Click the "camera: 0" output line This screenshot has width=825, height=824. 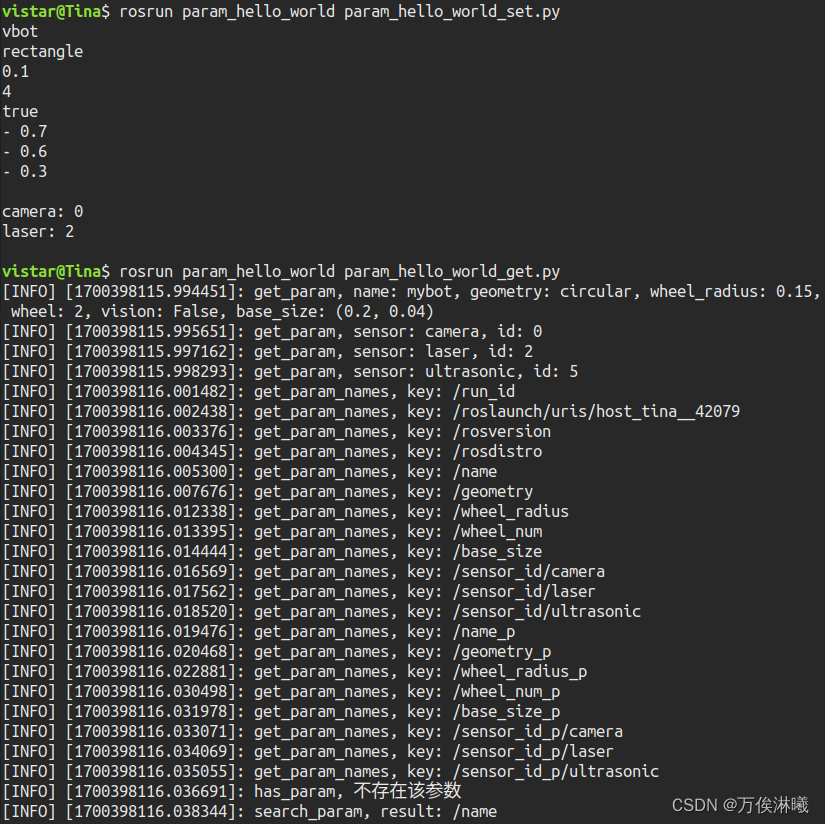(42, 212)
